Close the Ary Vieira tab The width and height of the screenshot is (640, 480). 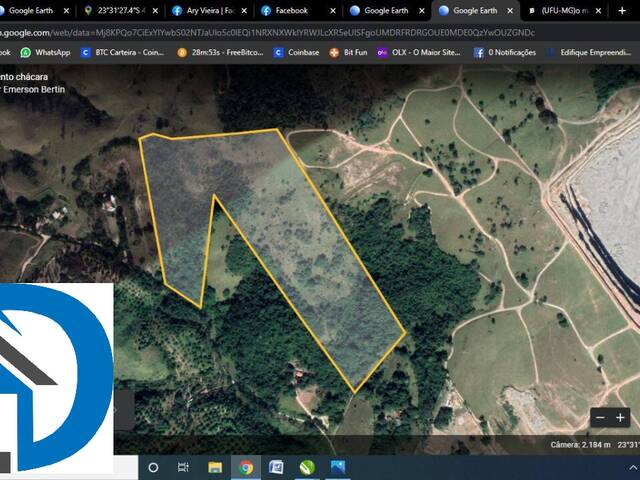coord(244,11)
